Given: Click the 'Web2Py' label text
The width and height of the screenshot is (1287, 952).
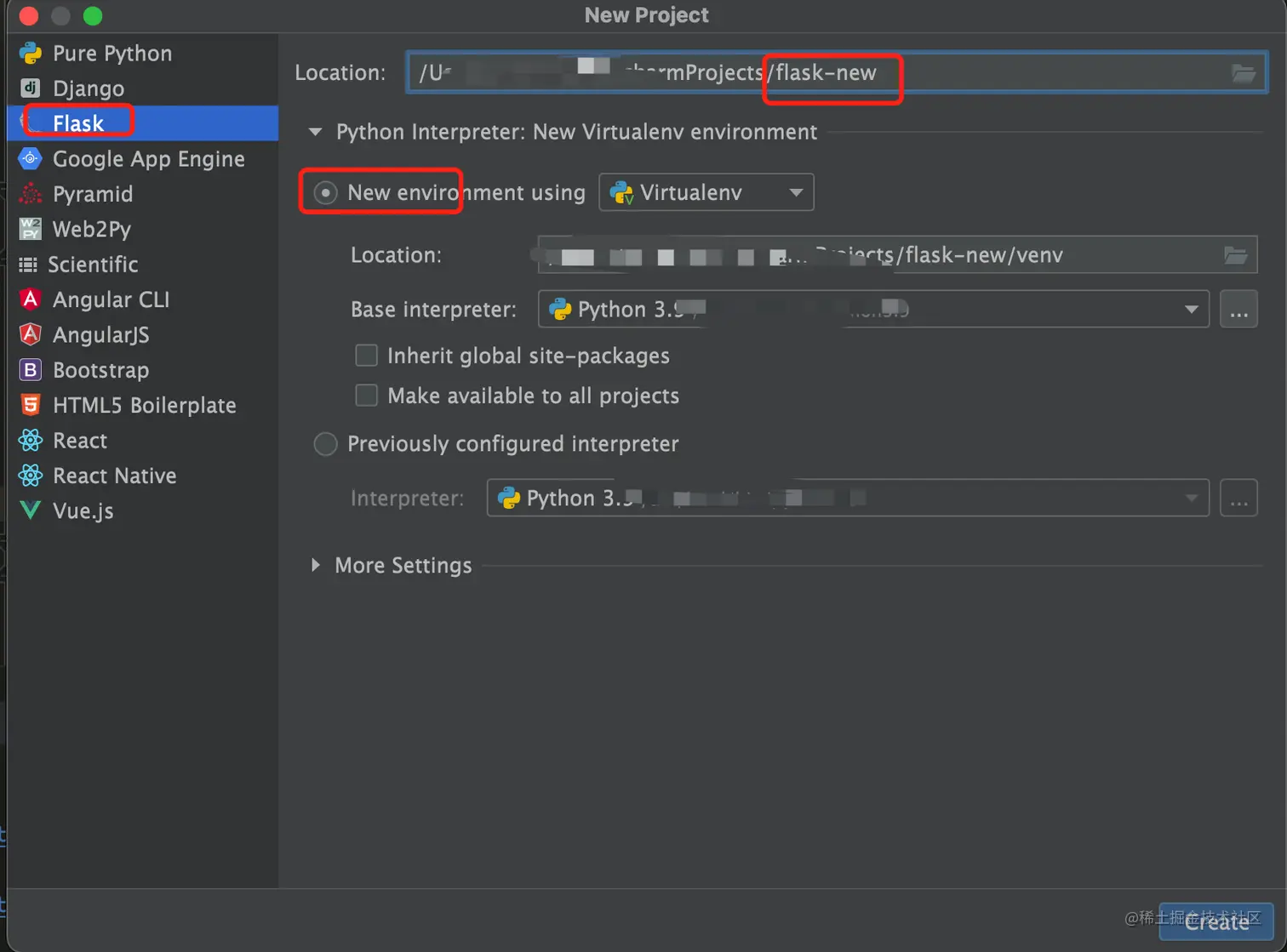Looking at the screenshot, I should pyautogui.click(x=92, y=229).
